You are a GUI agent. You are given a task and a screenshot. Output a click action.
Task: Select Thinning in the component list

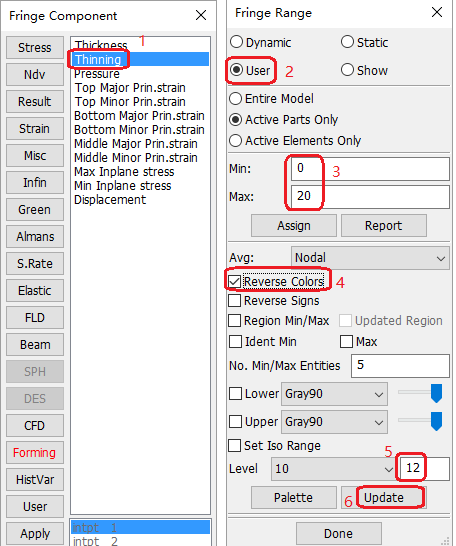coord(140,60)
